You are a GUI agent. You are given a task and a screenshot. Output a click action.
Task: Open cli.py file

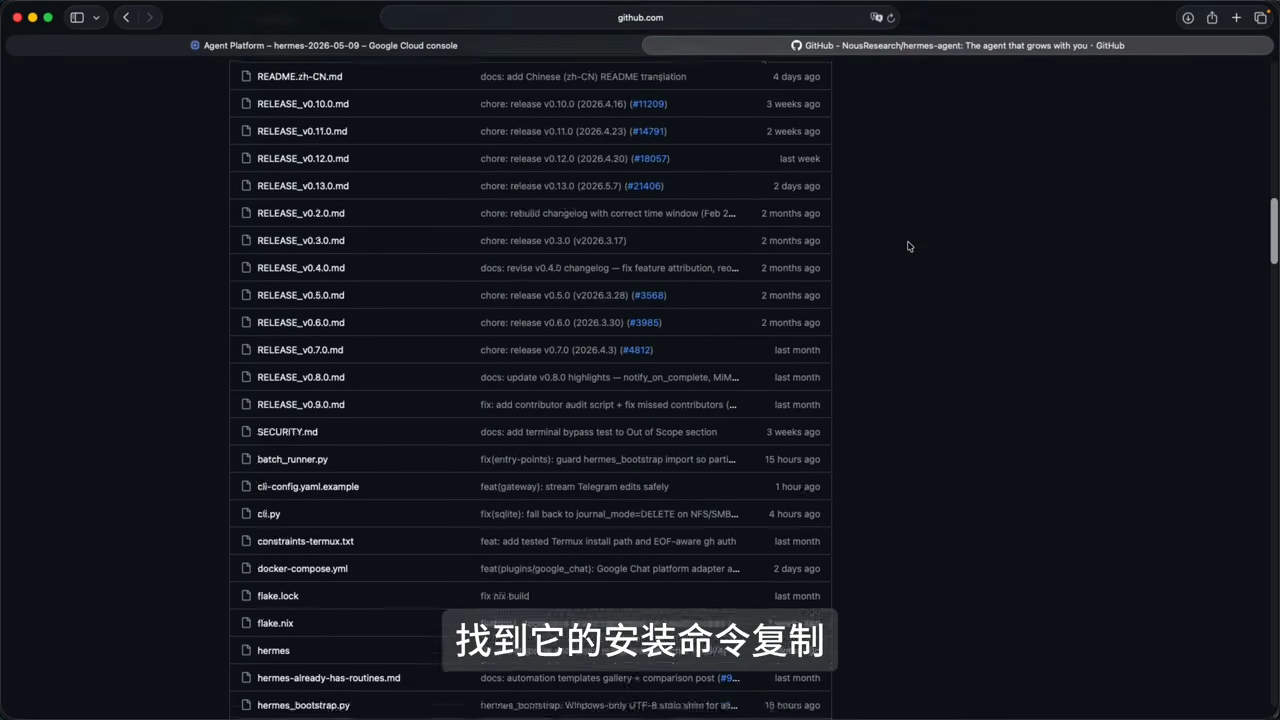click(268, 514)
